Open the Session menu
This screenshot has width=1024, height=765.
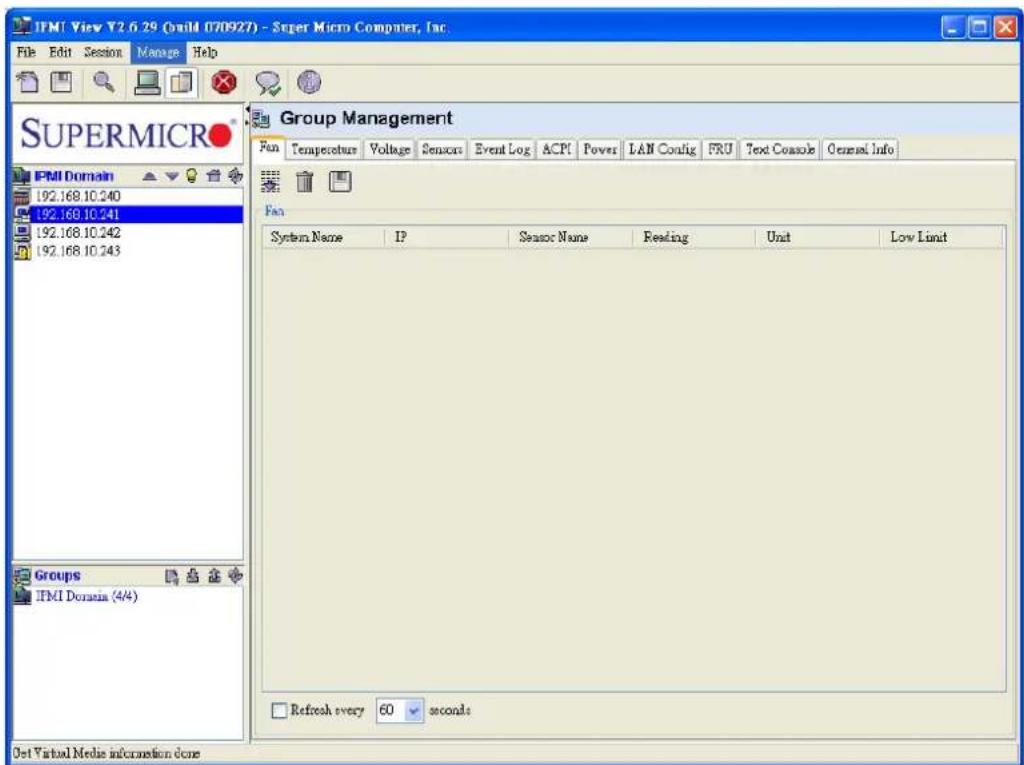pyautogui.click(x=103, y=52)
